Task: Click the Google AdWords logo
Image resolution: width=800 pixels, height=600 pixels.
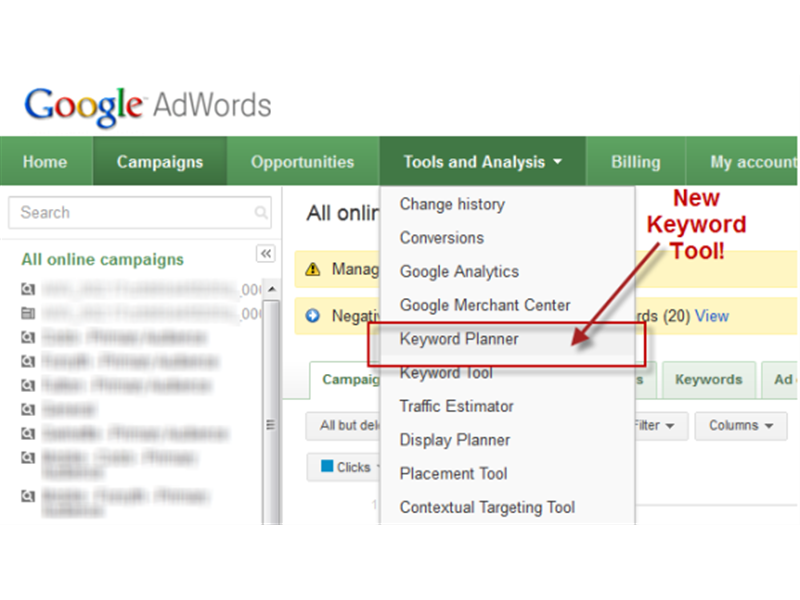Action: [x=147, y=106]
